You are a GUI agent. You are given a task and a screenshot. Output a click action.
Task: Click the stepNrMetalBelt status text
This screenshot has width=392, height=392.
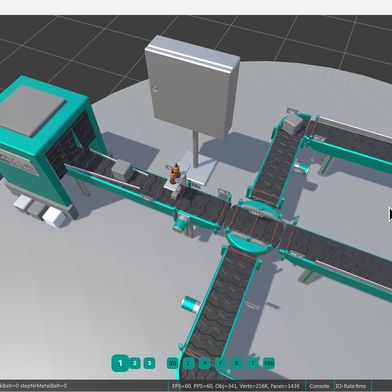click(x=43, y=386)
